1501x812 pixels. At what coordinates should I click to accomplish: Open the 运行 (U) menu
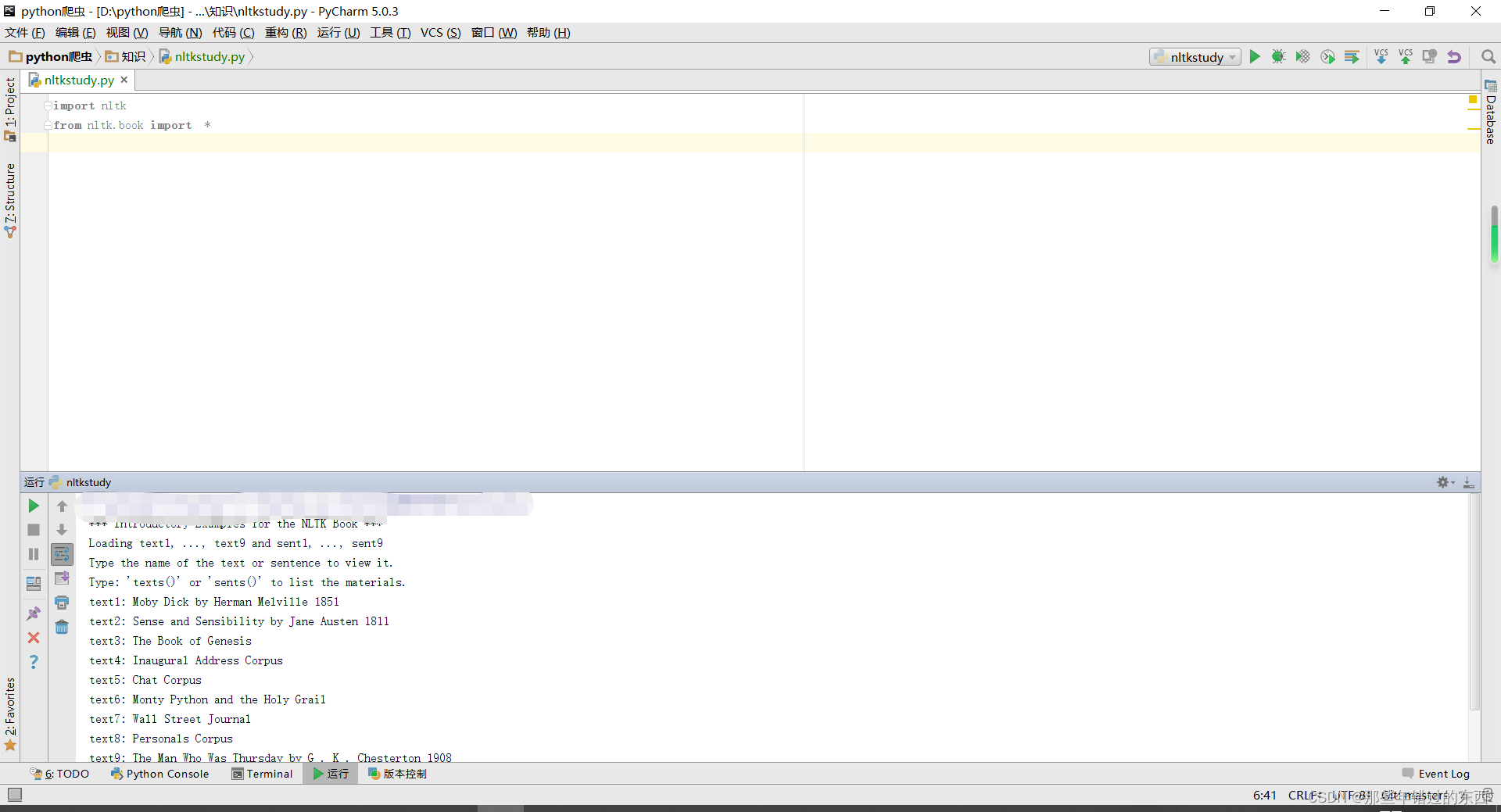[x=338, y=32]
